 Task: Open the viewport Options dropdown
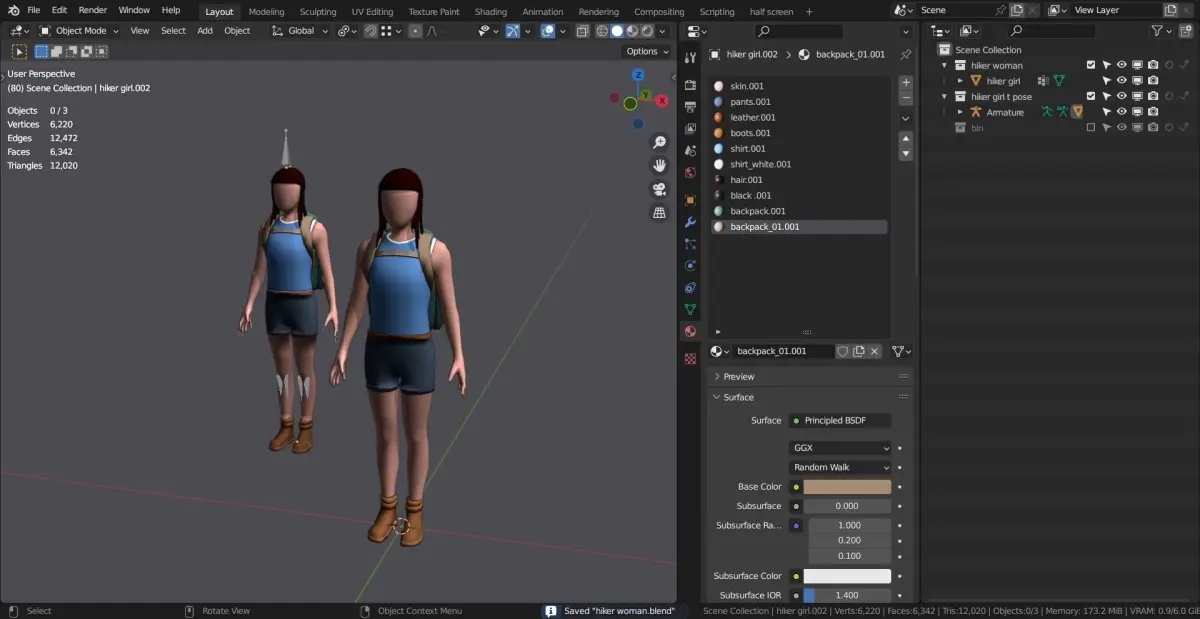(646, 51)
